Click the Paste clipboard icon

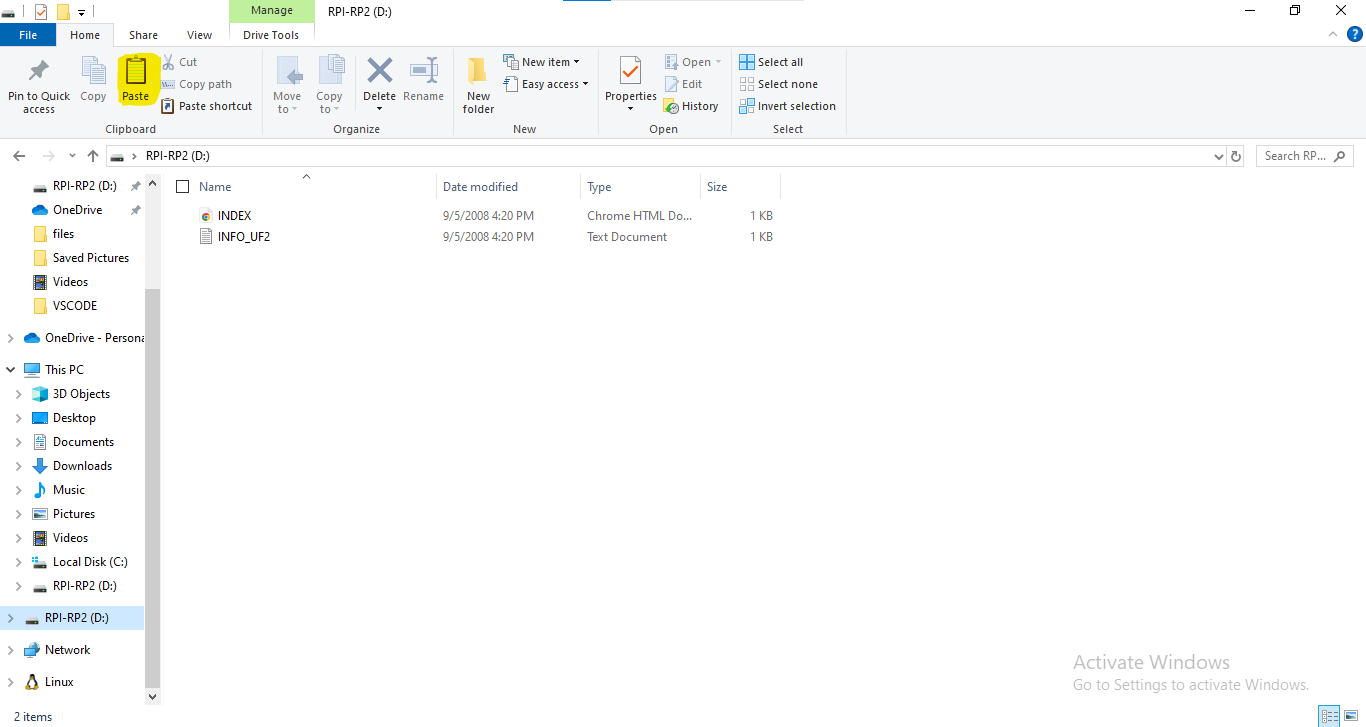pos(135,71)
